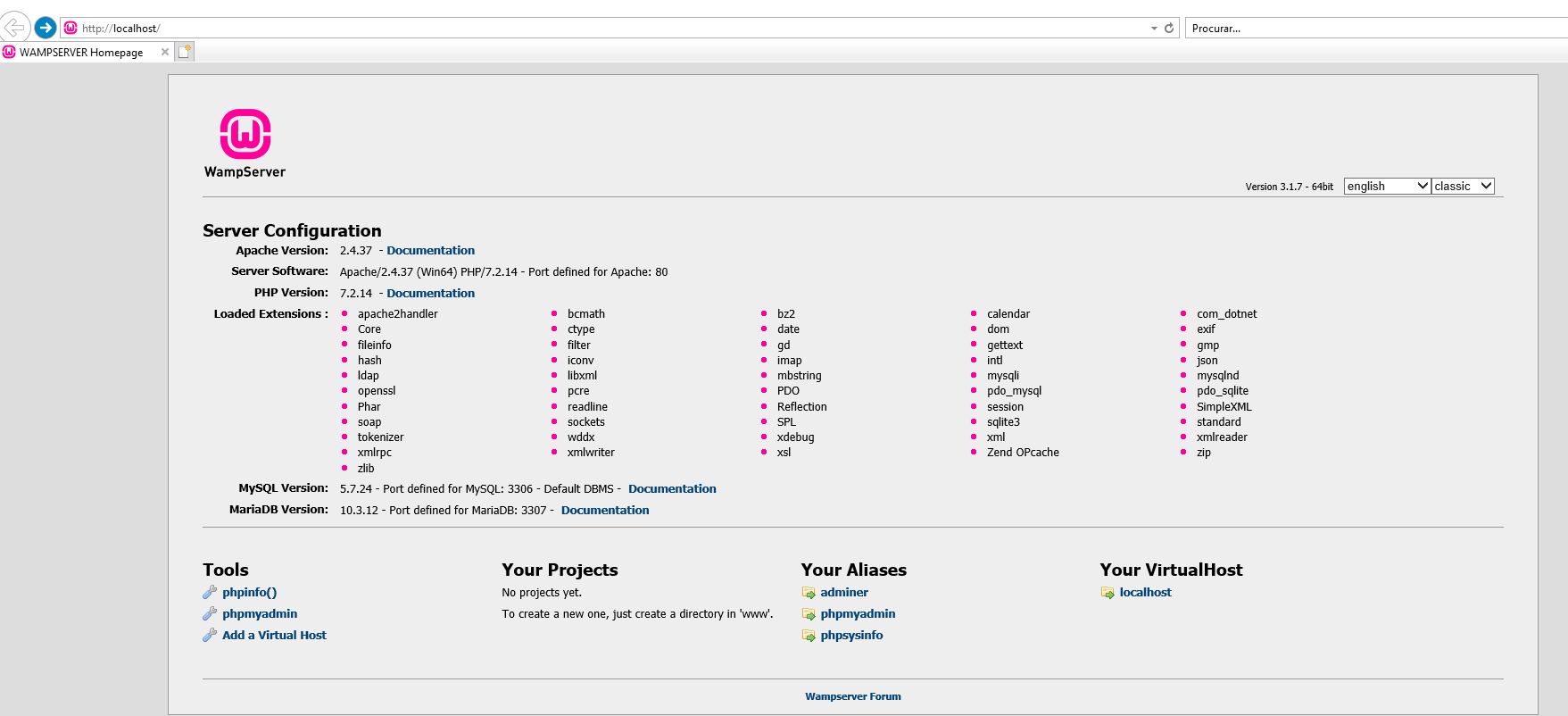The width and height of the screenshot is (1568, 716).
Task: Open Apache Version Documentation link
Action: 430,250
